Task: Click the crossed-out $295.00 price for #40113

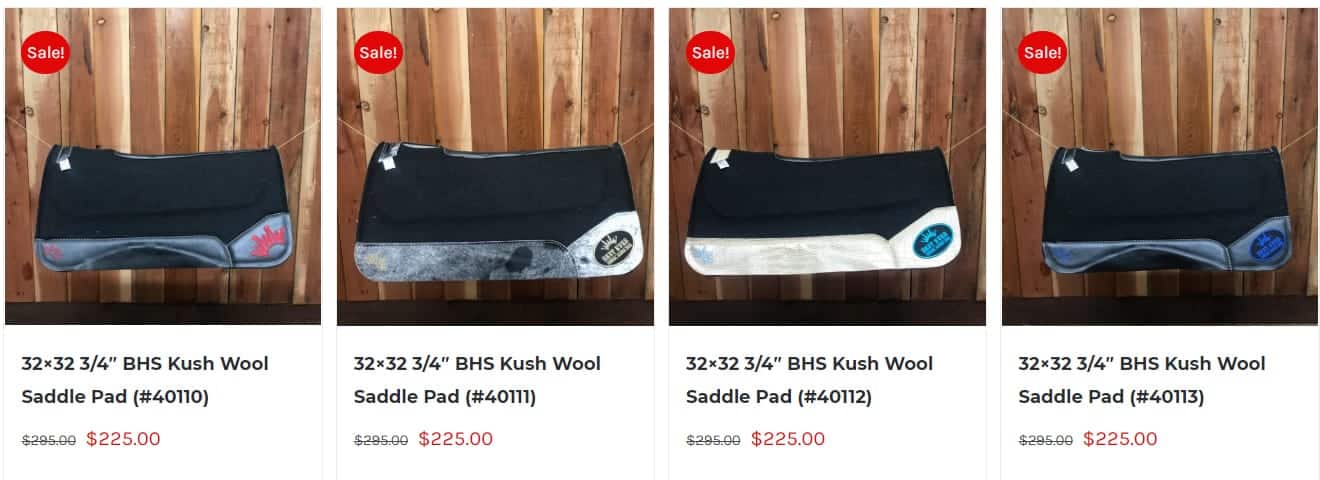Action: 1046,440
